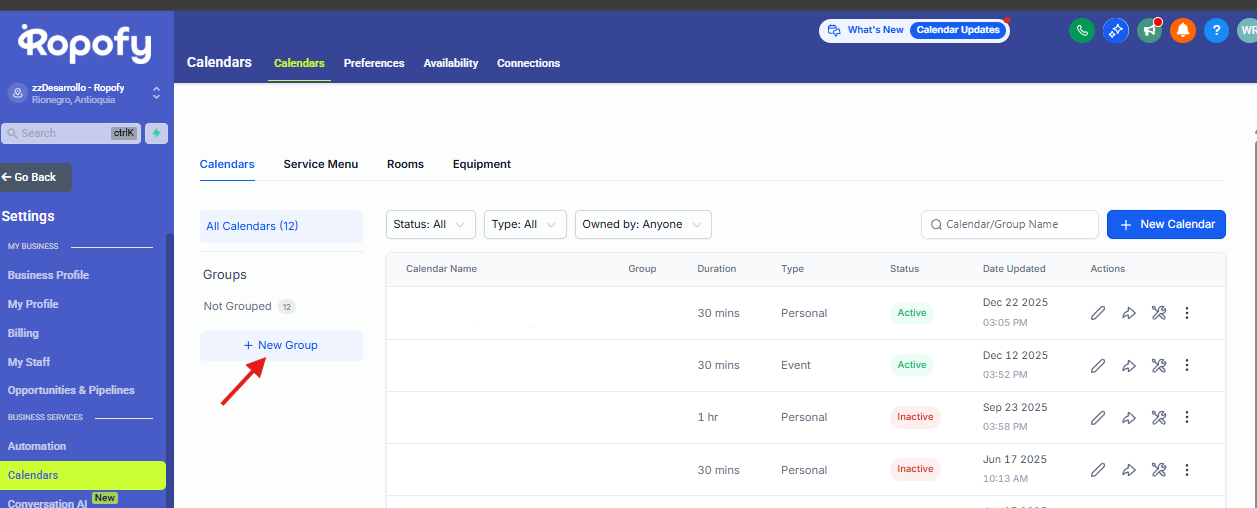This screenshot has height=508, width=1257.
Task: Click the green lightning quick actions button
Action: pyautogui.click(x=156, y=133)
